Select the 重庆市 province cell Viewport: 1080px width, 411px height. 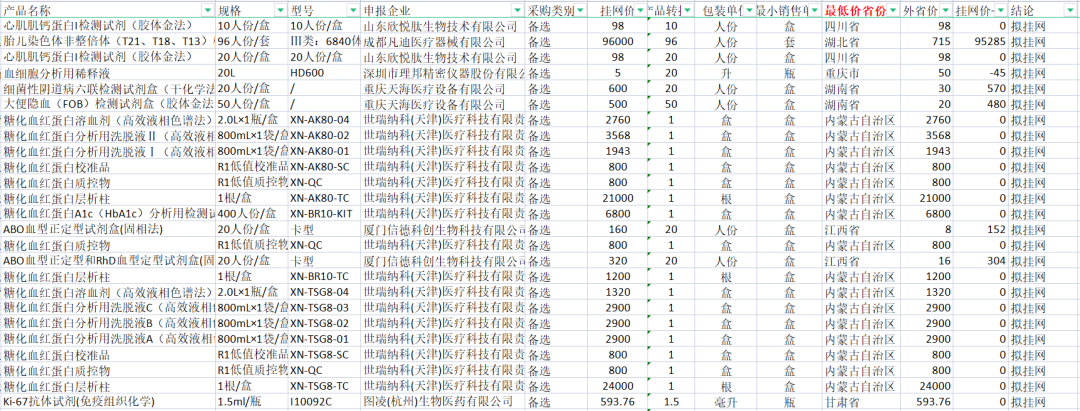(843, 73)
